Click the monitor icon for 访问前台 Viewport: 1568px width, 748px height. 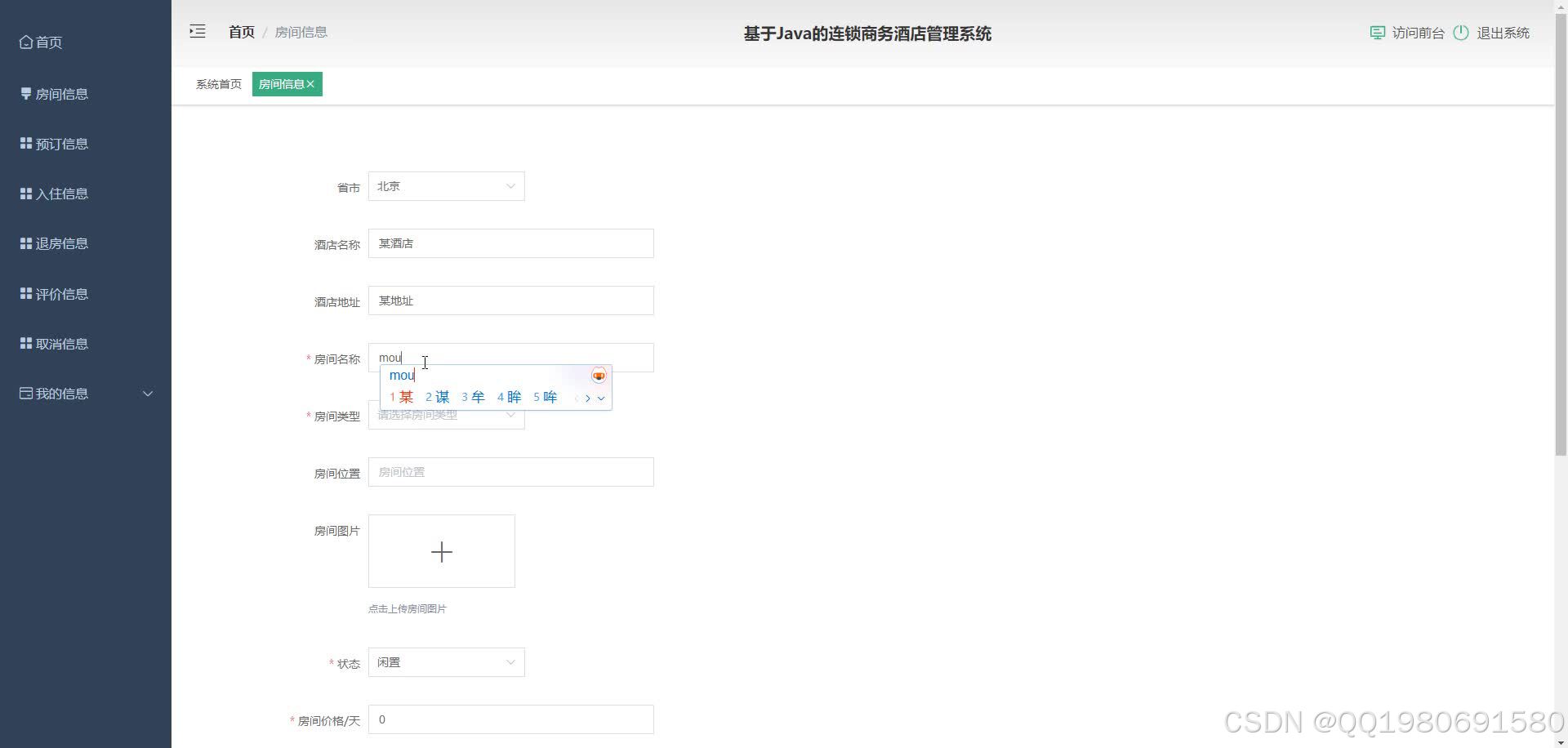pyautogui.click(x=1378, y=33)
